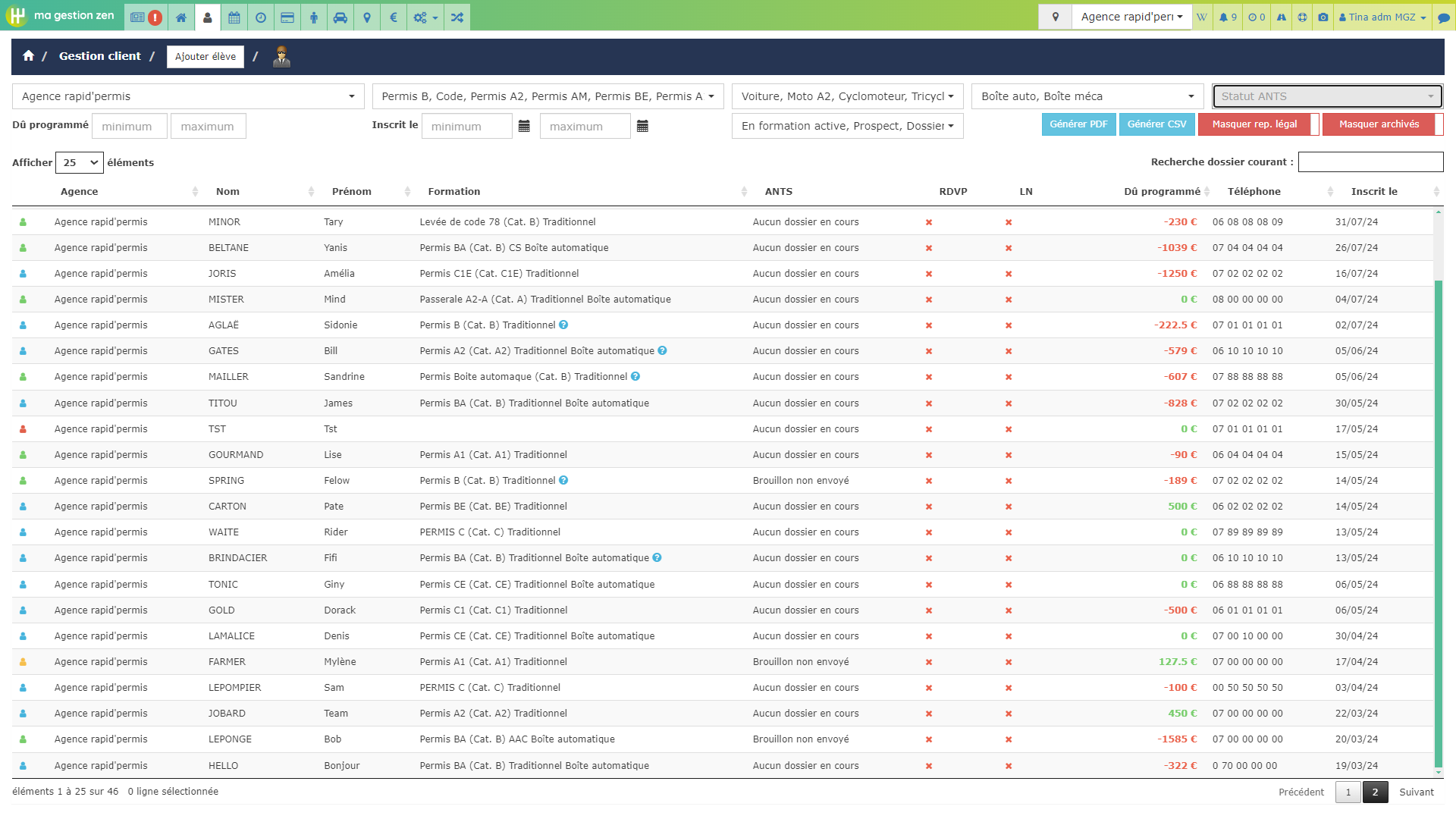
Task: Toggle Masquer archivés switch
Action: pos(1382,124)
